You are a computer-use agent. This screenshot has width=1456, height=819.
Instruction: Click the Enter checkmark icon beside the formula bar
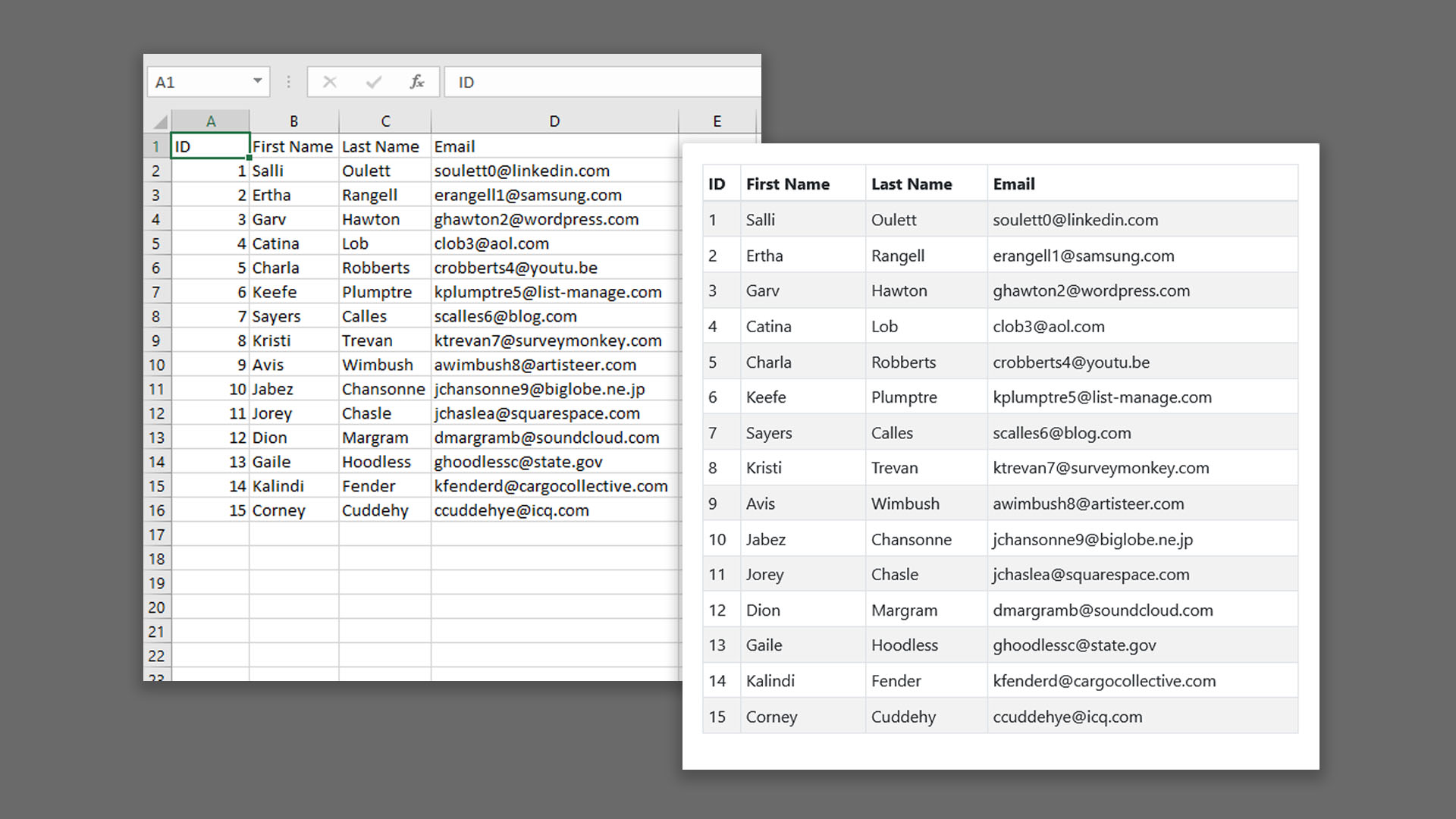click(373, 82)
